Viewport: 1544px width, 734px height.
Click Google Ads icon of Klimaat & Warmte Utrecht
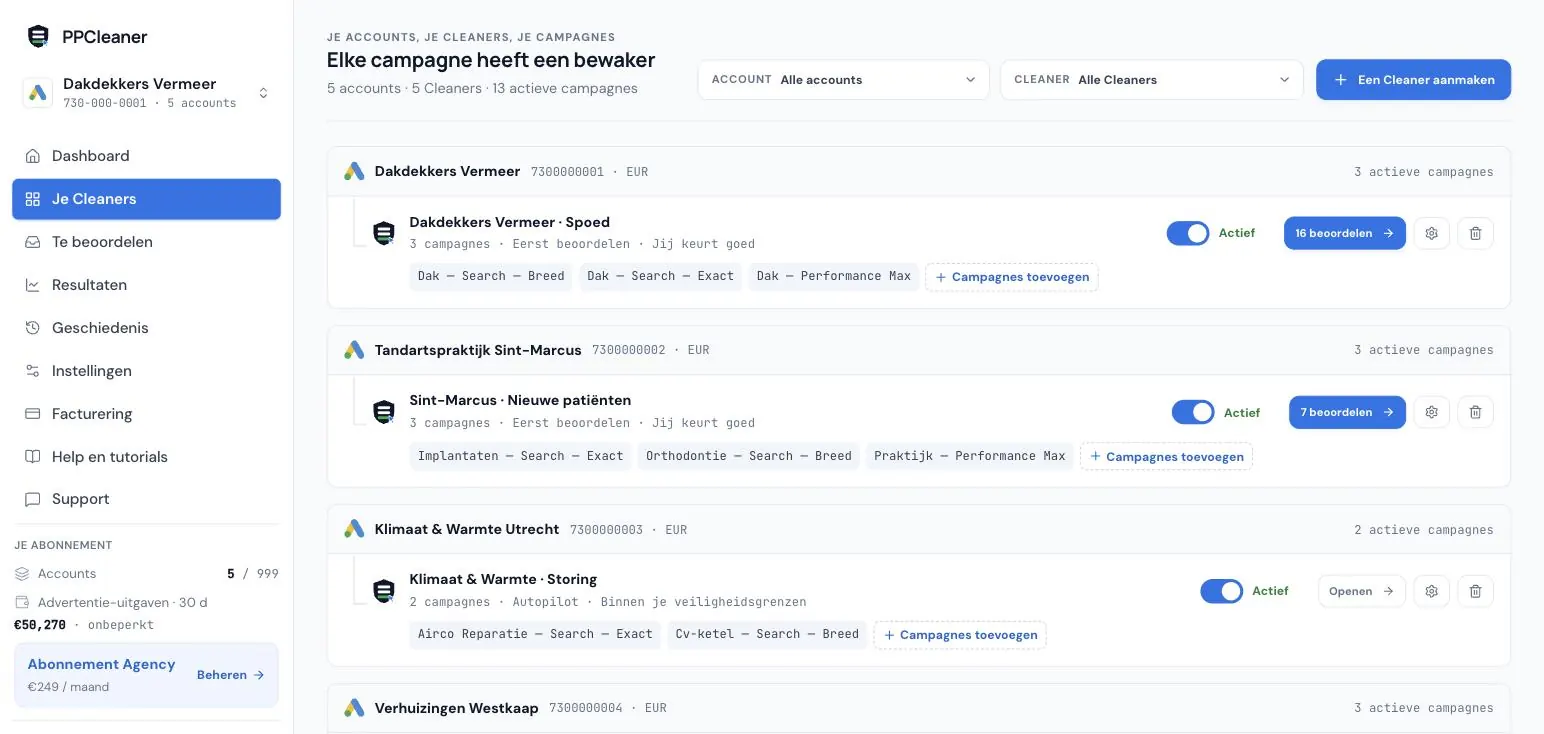pos(354,529)
